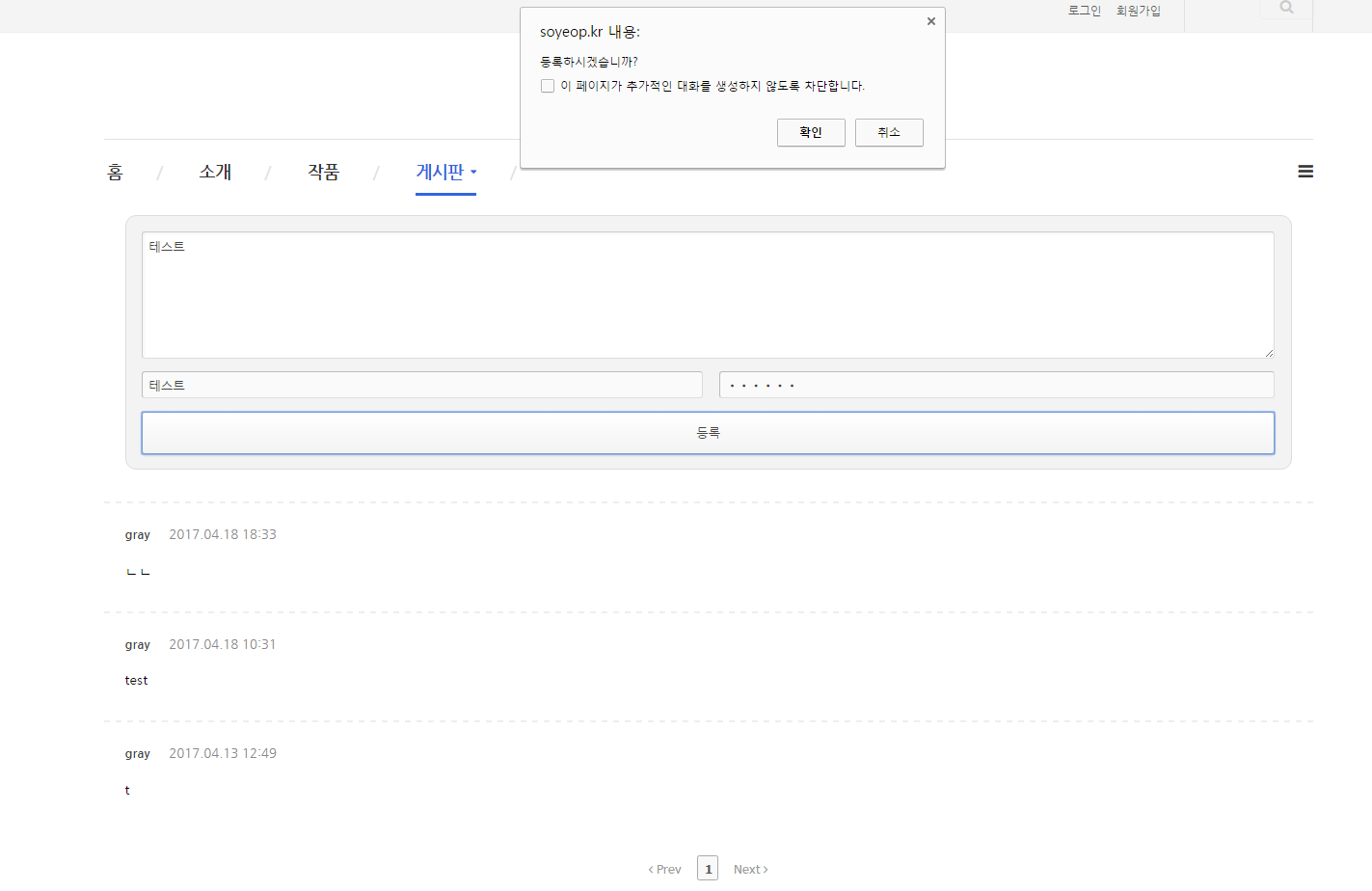Image resolution: width=1372 pixels, height=891 pixels.
Task: Open the search using the magnifier icon
Action: coord(1285,8)
